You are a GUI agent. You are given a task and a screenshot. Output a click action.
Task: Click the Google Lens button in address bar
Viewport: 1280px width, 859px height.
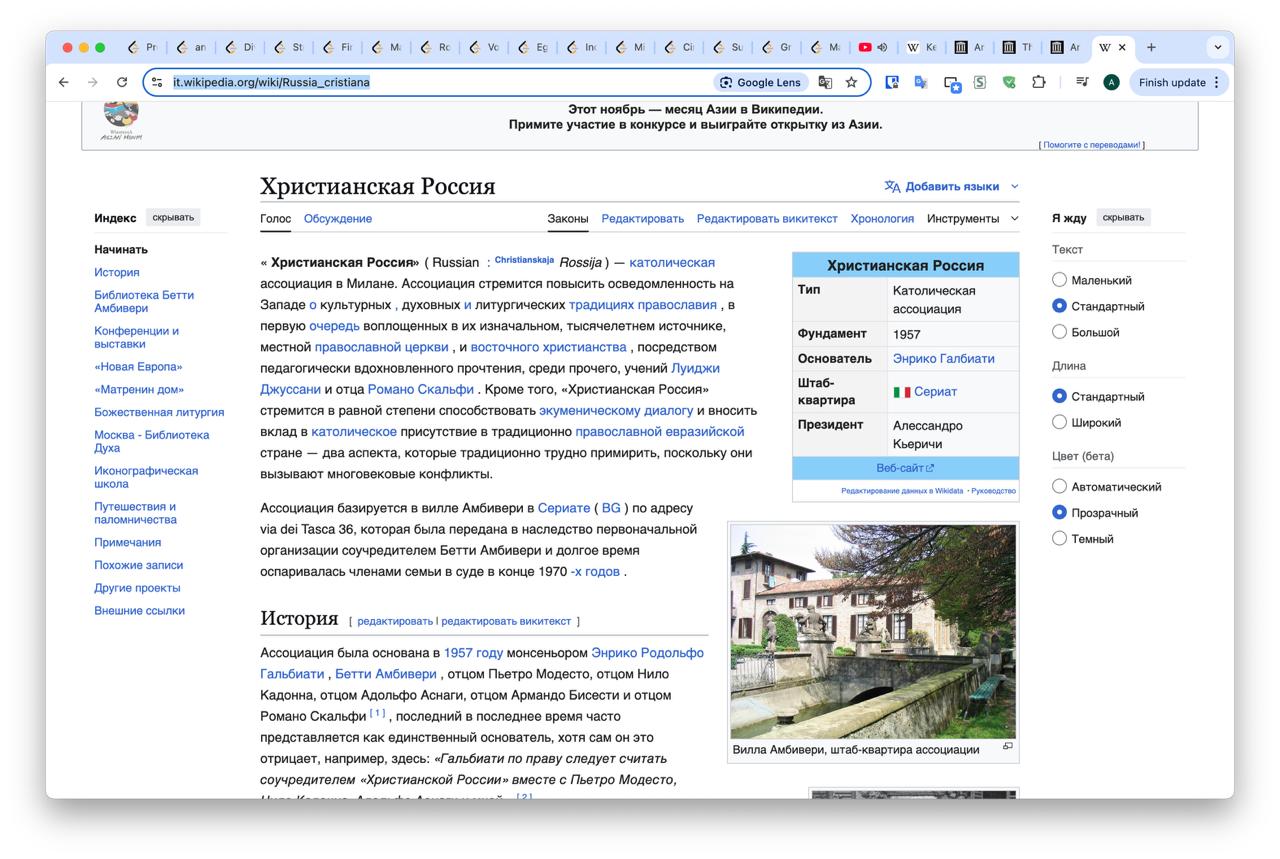760,82
